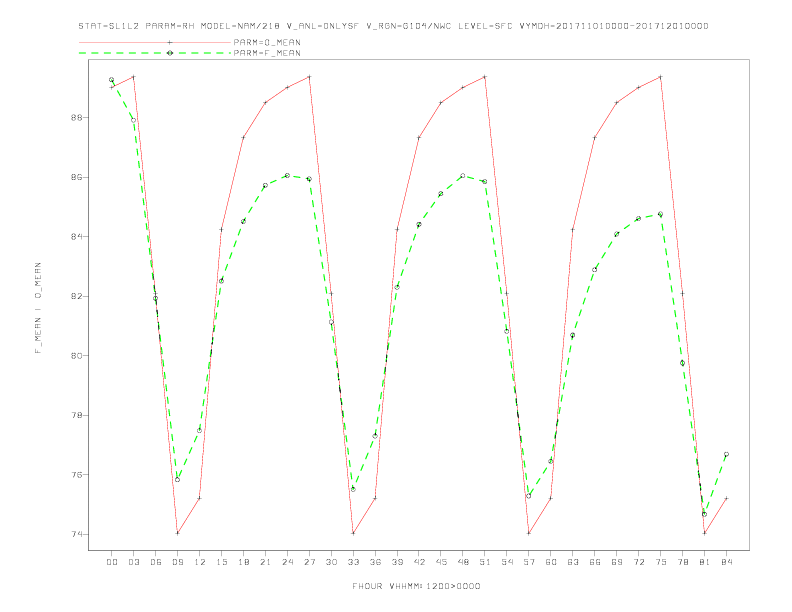Click the x-axis tick label 24
The width and height of the screenshot is (792, 612).
click(x=287, y=562)
